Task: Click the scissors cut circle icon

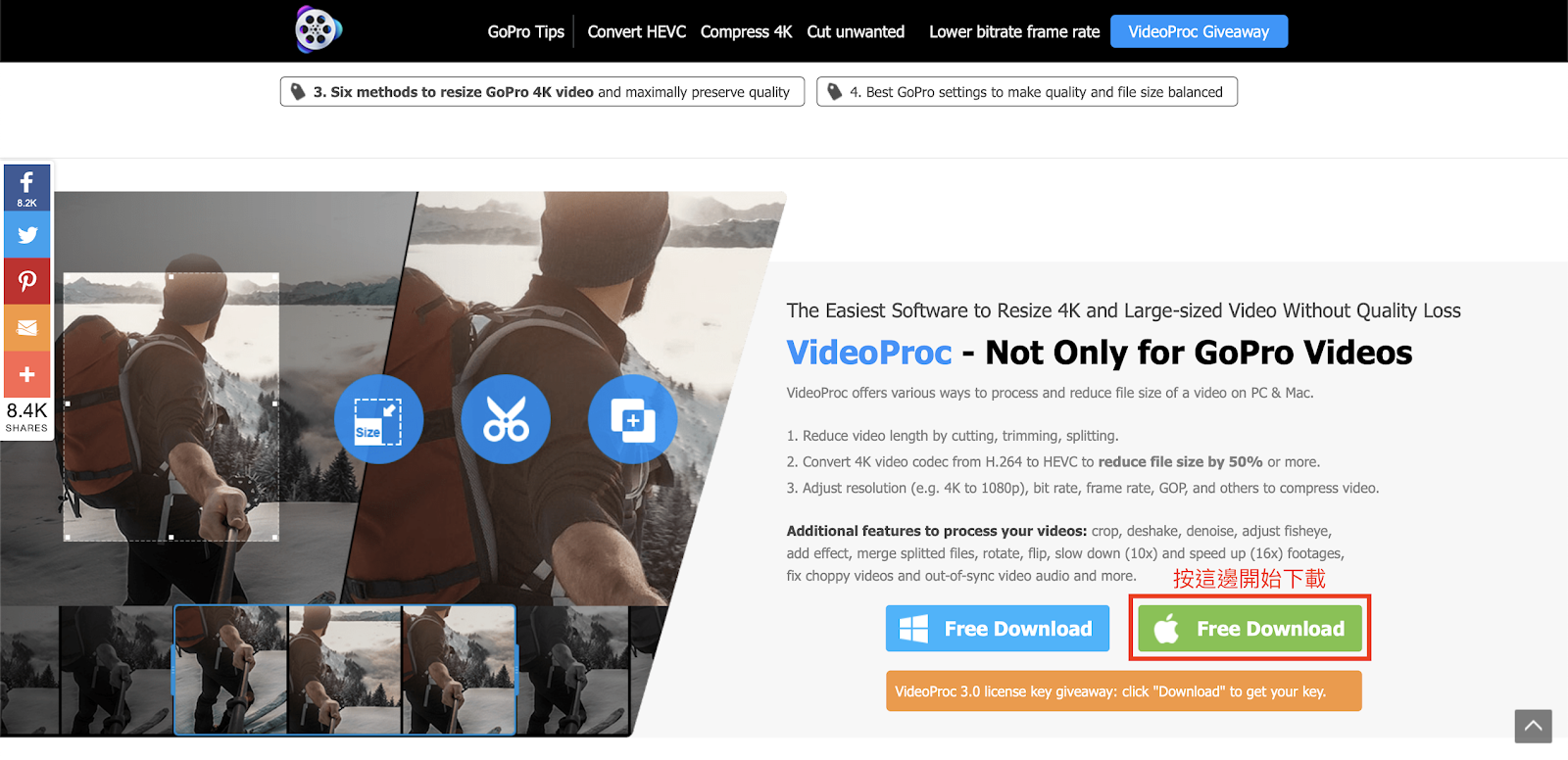Action: click(506, 419)
